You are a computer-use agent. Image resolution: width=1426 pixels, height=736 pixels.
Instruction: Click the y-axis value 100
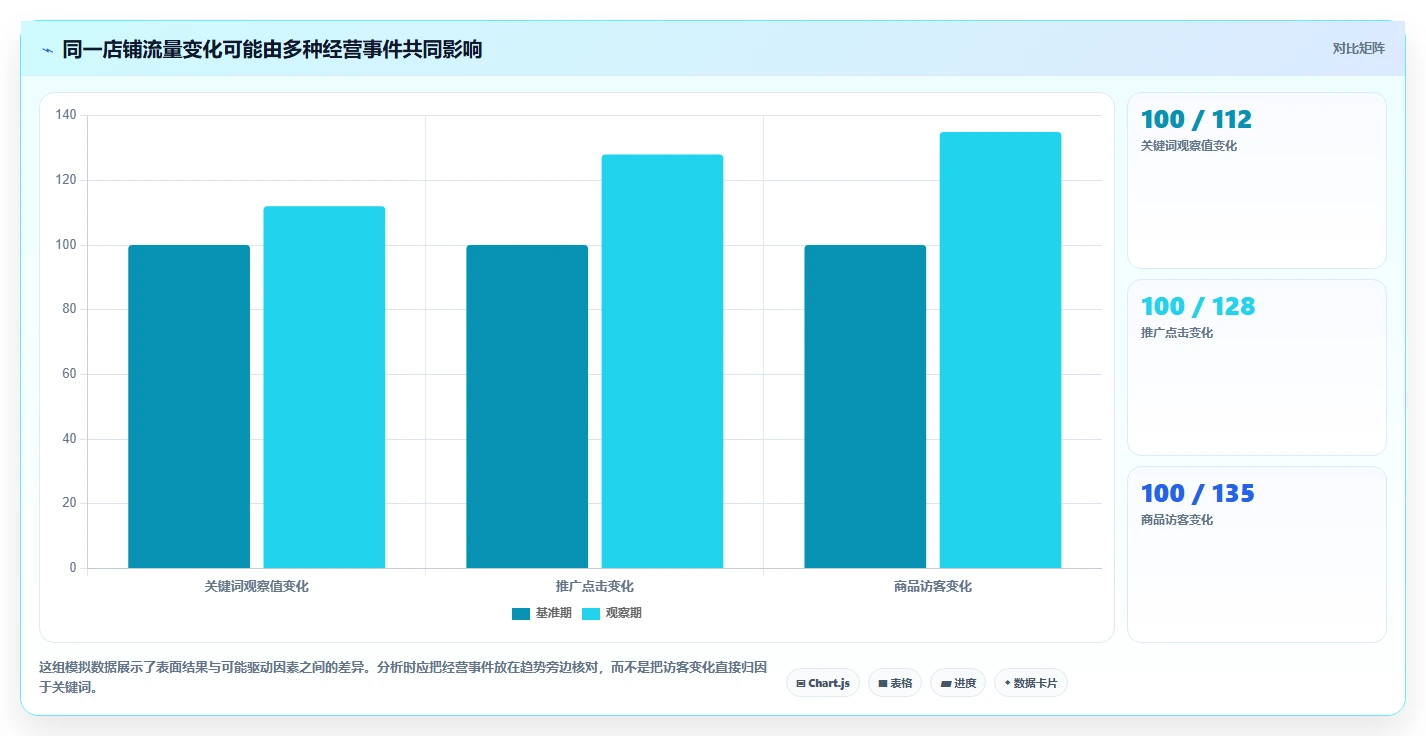pos(66,245)
